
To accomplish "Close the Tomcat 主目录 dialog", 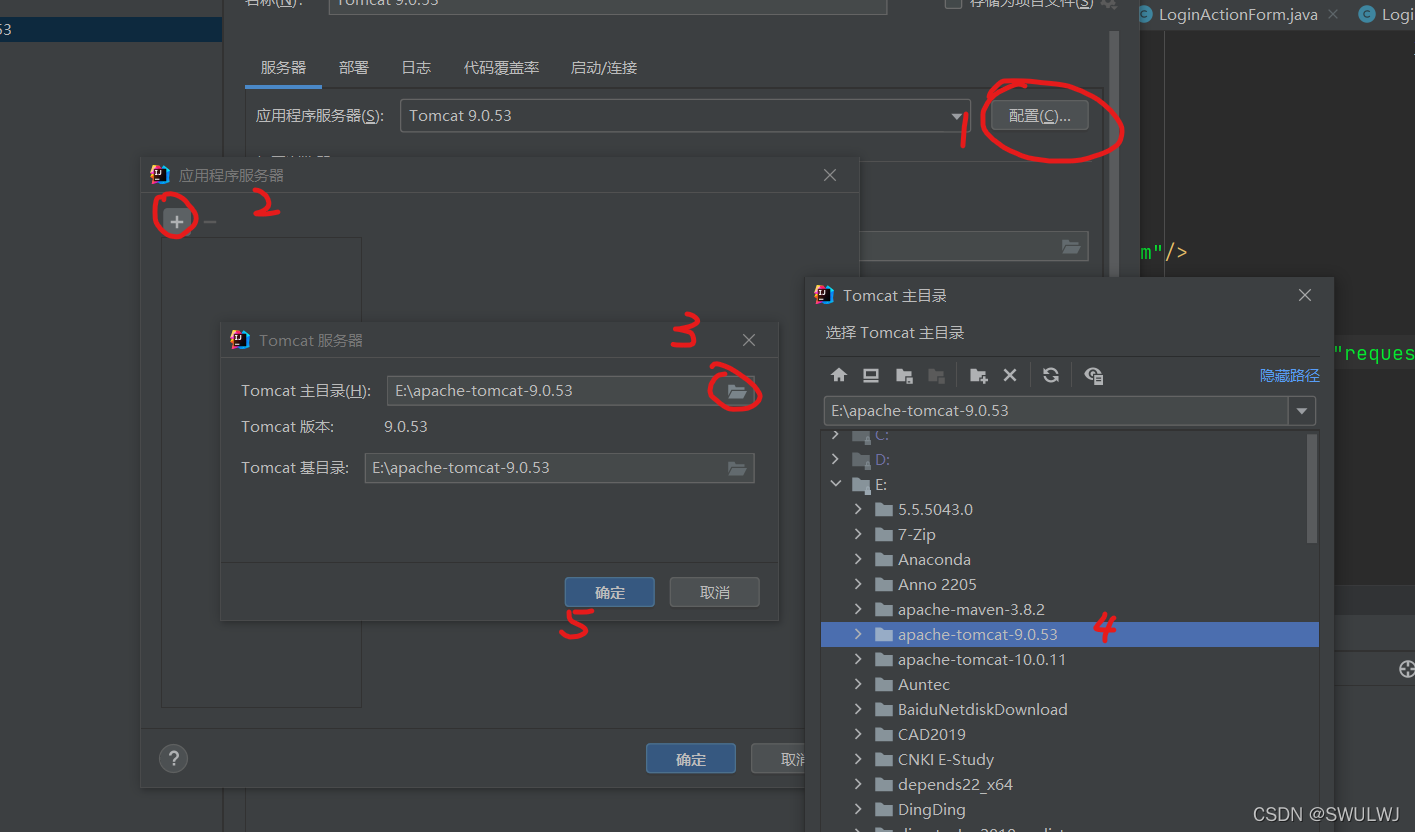I will pos(1305,295).
